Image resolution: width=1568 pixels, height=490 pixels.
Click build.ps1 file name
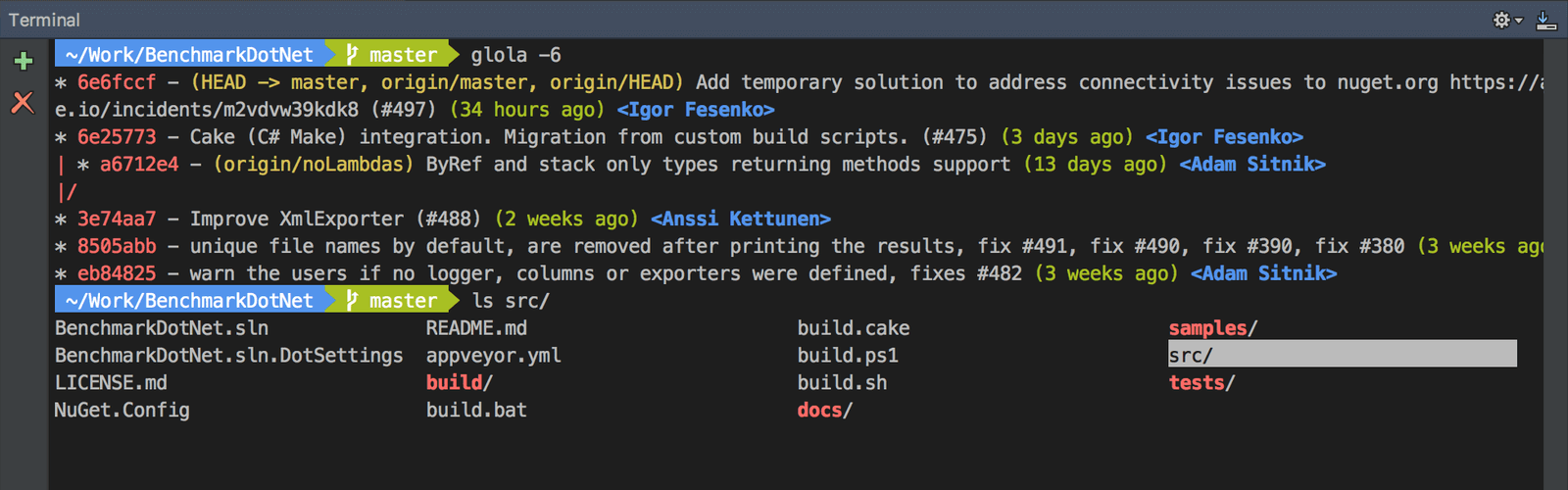pyautogui.click(x=848, y=356)
